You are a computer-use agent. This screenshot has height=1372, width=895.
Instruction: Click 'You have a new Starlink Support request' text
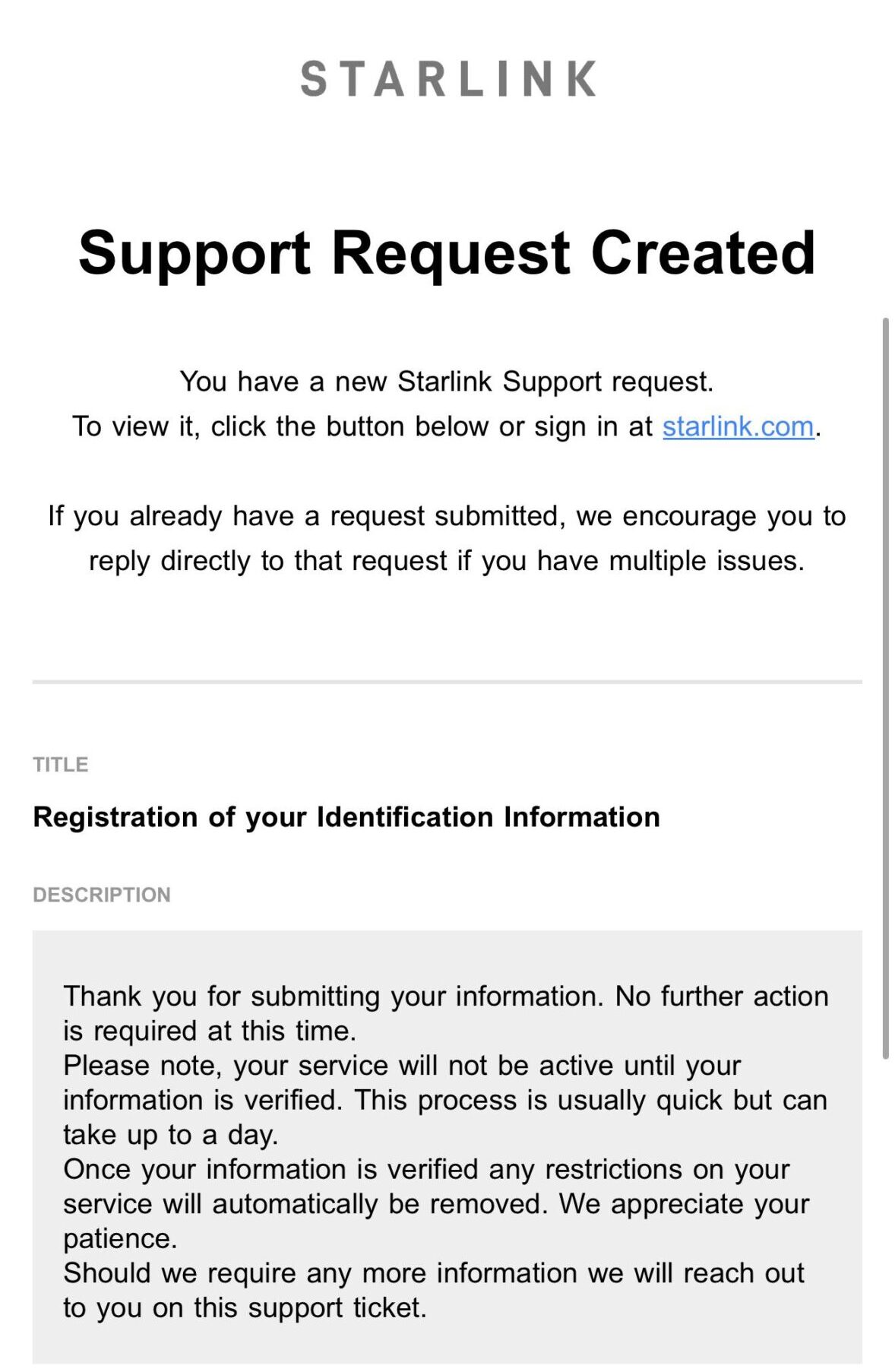[447, 382]
